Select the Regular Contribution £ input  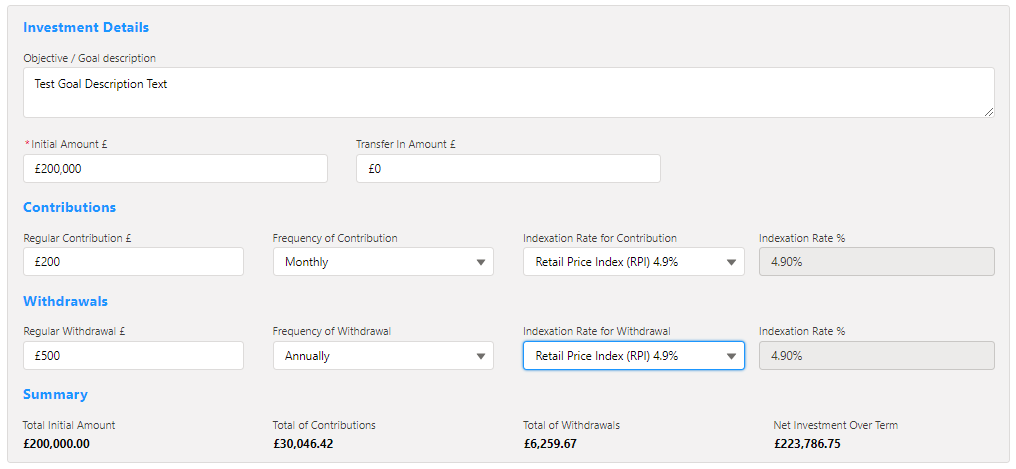click(x=133, y=262)
